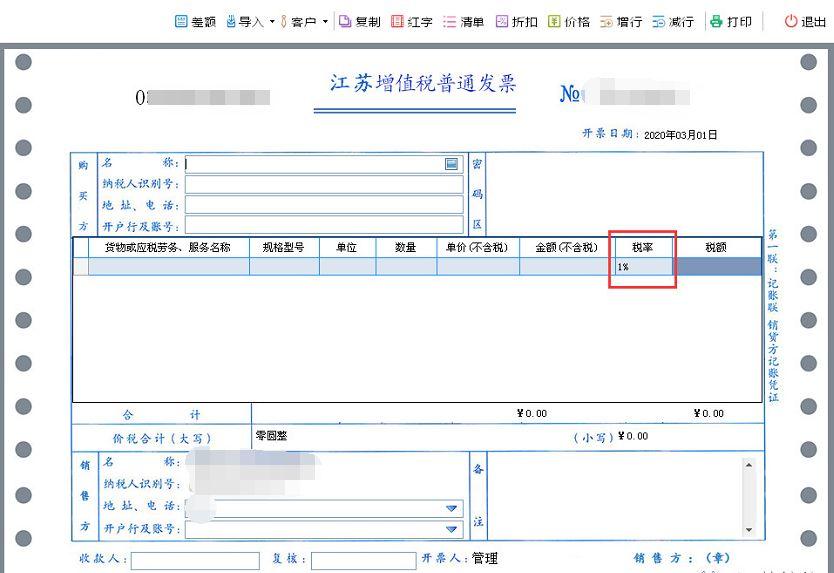The width and height of the screenshot is (834, 573).
Task: Exit using the 退出 button
Action: pos(805,21)
